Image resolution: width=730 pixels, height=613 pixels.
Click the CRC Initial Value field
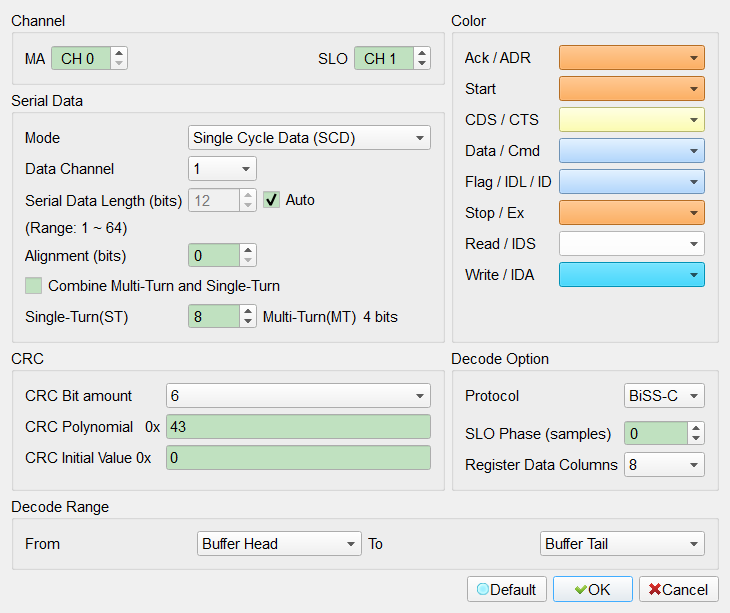[x=298, y=458]
